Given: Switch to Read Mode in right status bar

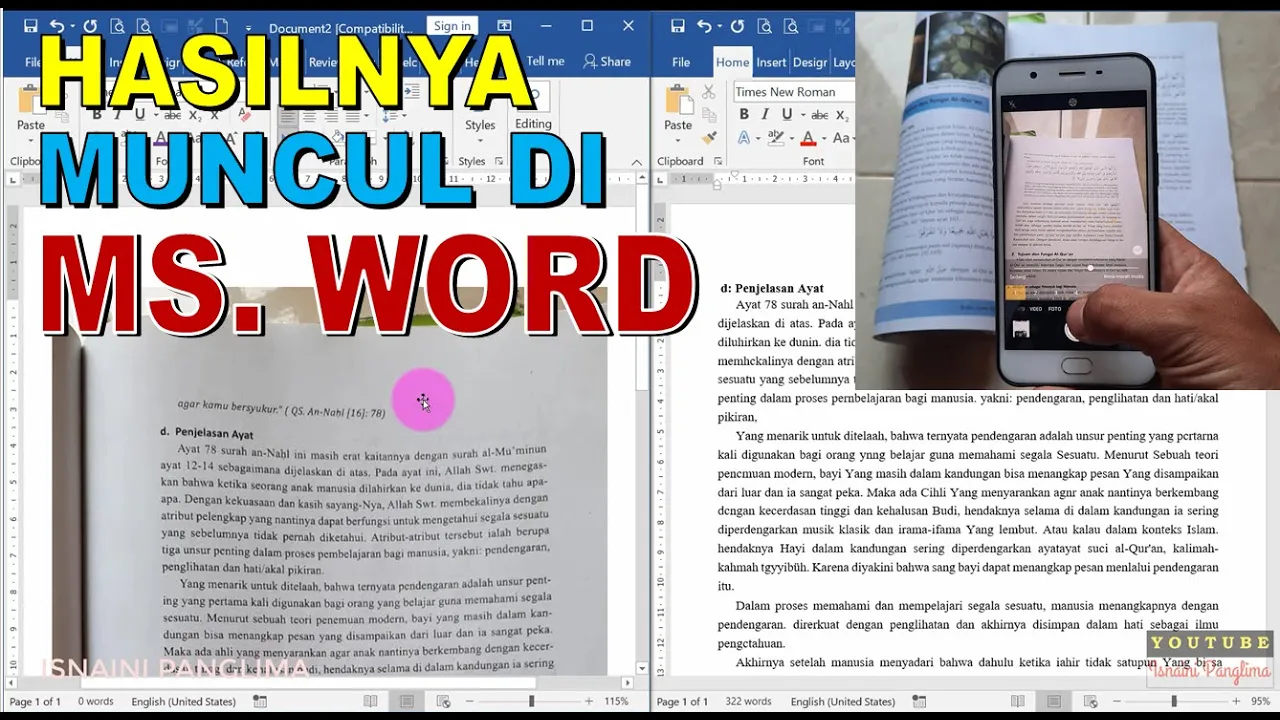Looking at the screenshot, I should coord(1017,702).
